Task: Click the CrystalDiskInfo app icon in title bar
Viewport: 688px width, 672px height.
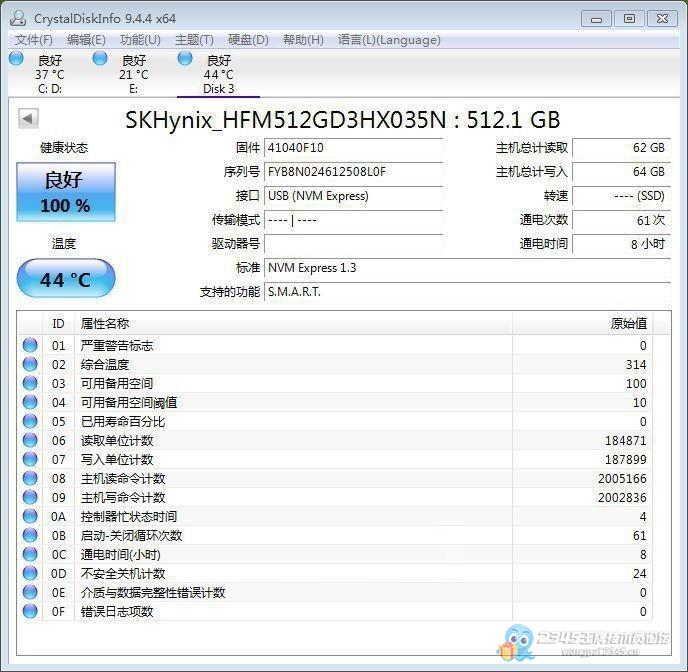Action: [18, 18]
